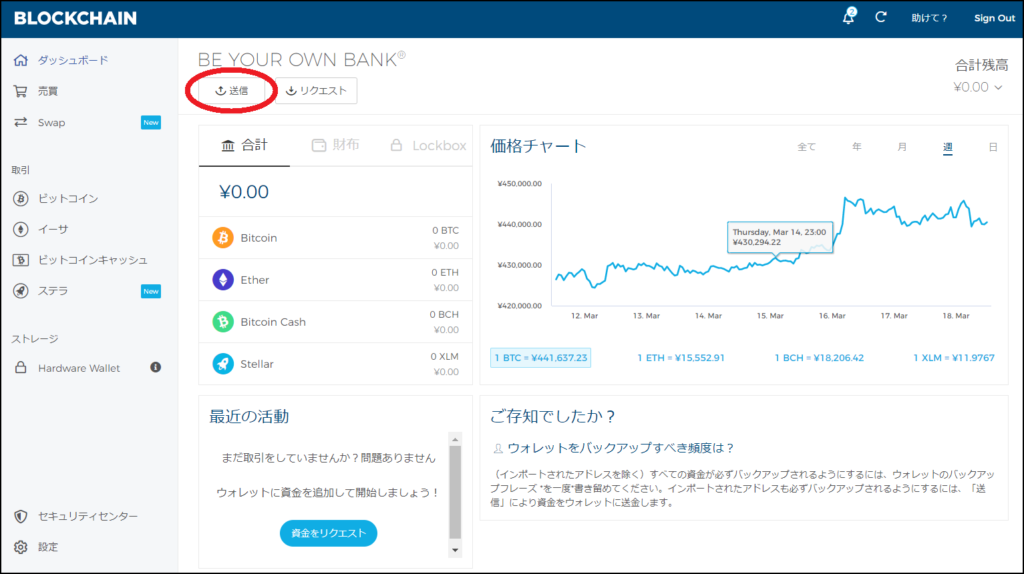Open ビットコイン transactions
Screen dimensions: 1024x574
68,199
